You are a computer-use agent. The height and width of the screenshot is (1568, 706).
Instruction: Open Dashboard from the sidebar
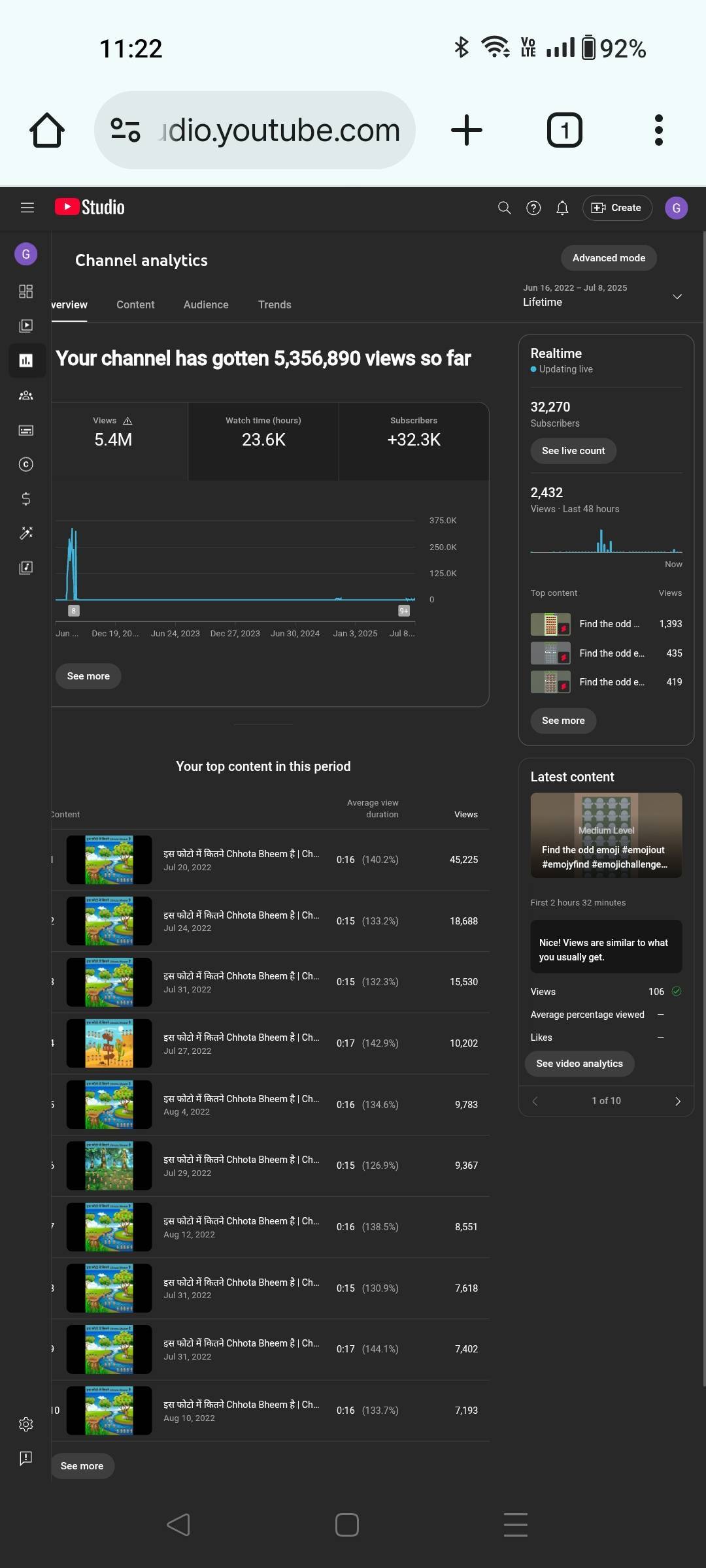[x=26, y=291]
